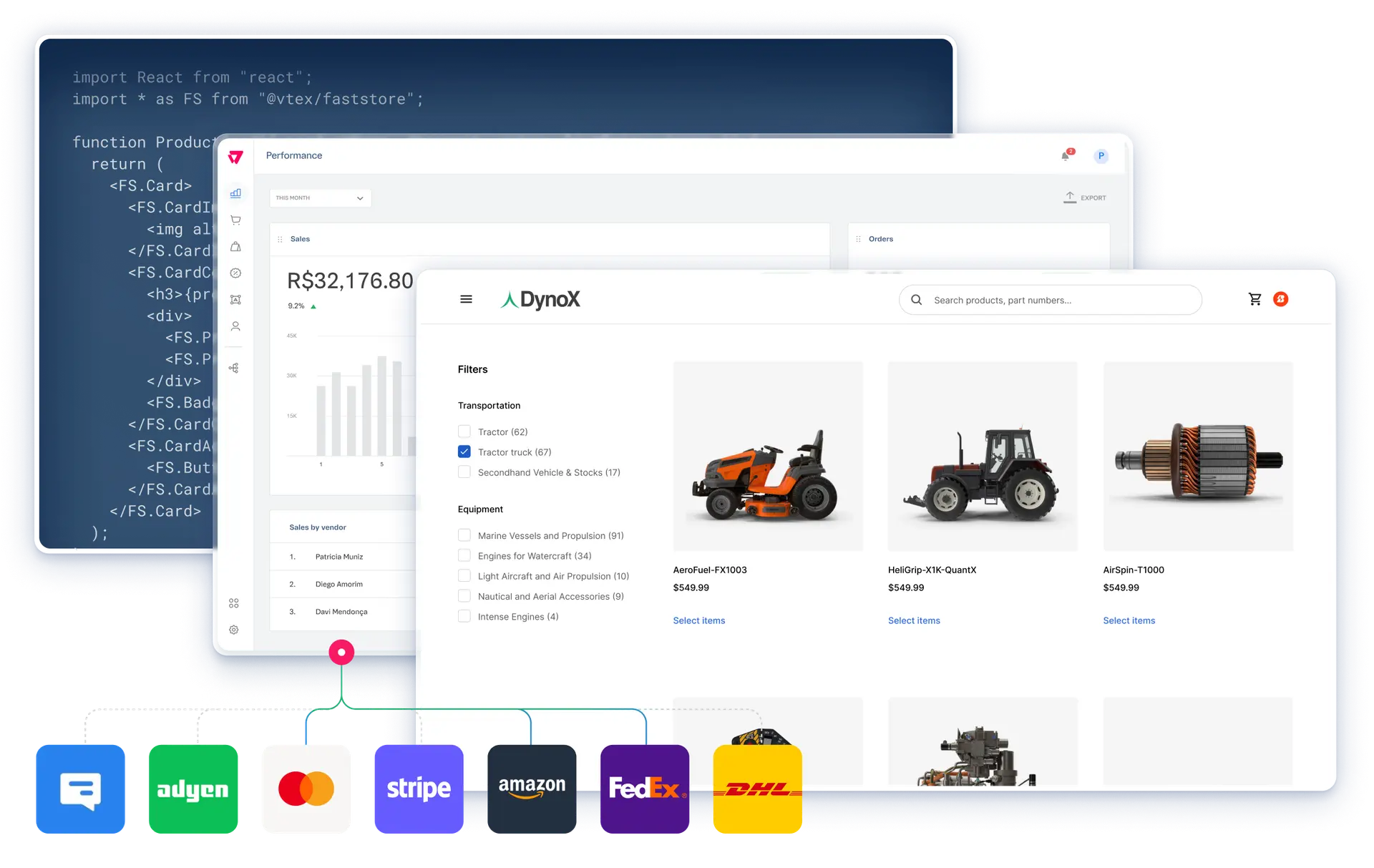Click the promotions discount badge sidebar icon
Screen dimensions: 1374x868
click(234, 273)
